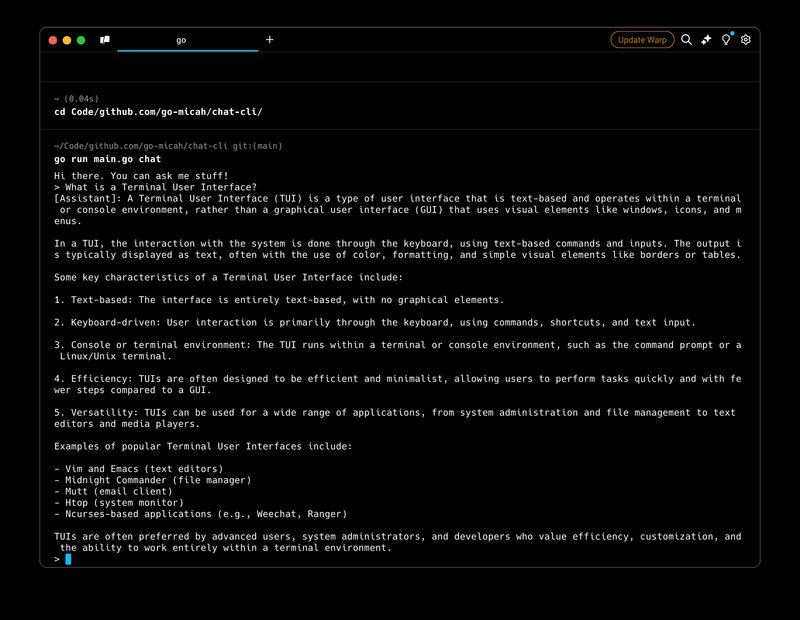Click the blinking cursor block
Viewport: 800px width, 620px height.
(66, 560)
